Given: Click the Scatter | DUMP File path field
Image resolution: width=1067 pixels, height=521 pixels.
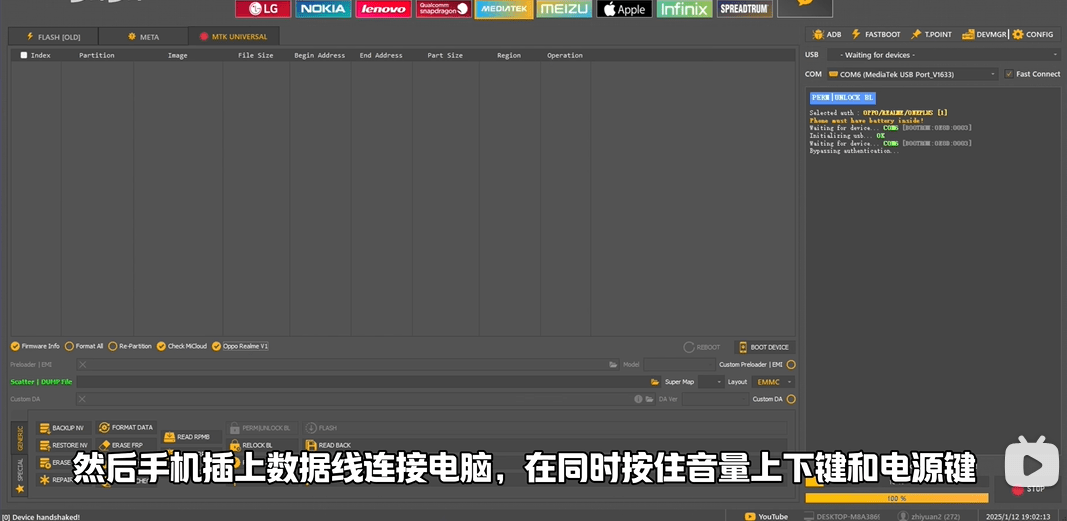Looking at the screenshot, I should point(361,382).
